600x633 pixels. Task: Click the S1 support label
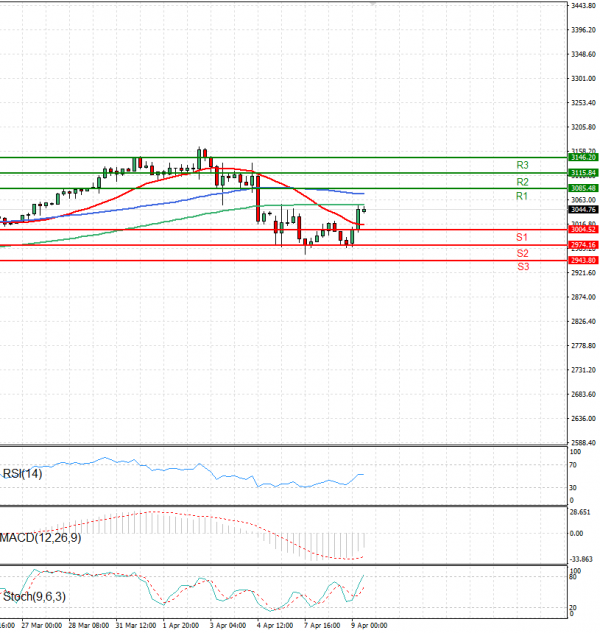522,237
